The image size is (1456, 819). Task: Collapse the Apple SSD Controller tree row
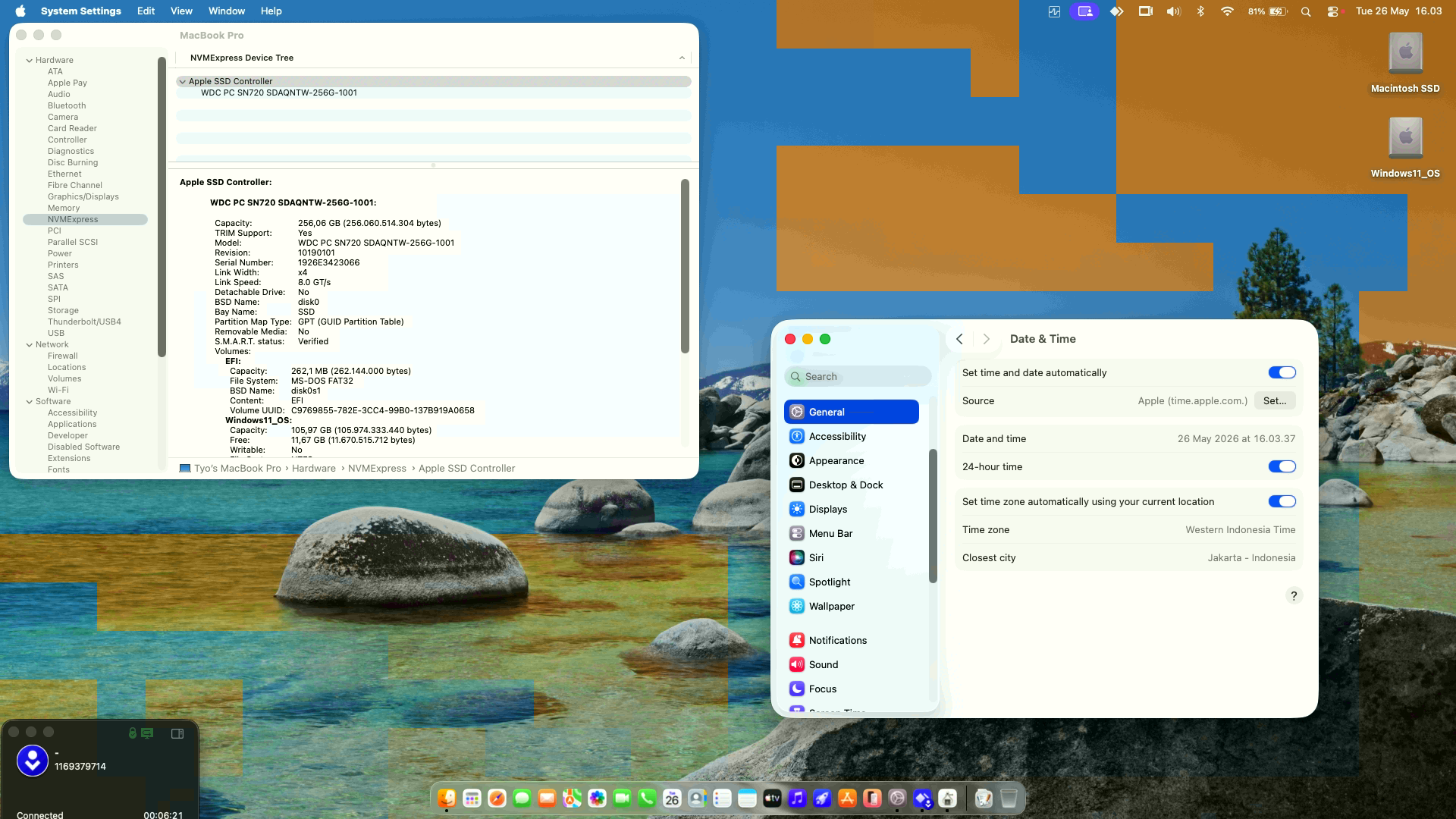coord(182,81)
